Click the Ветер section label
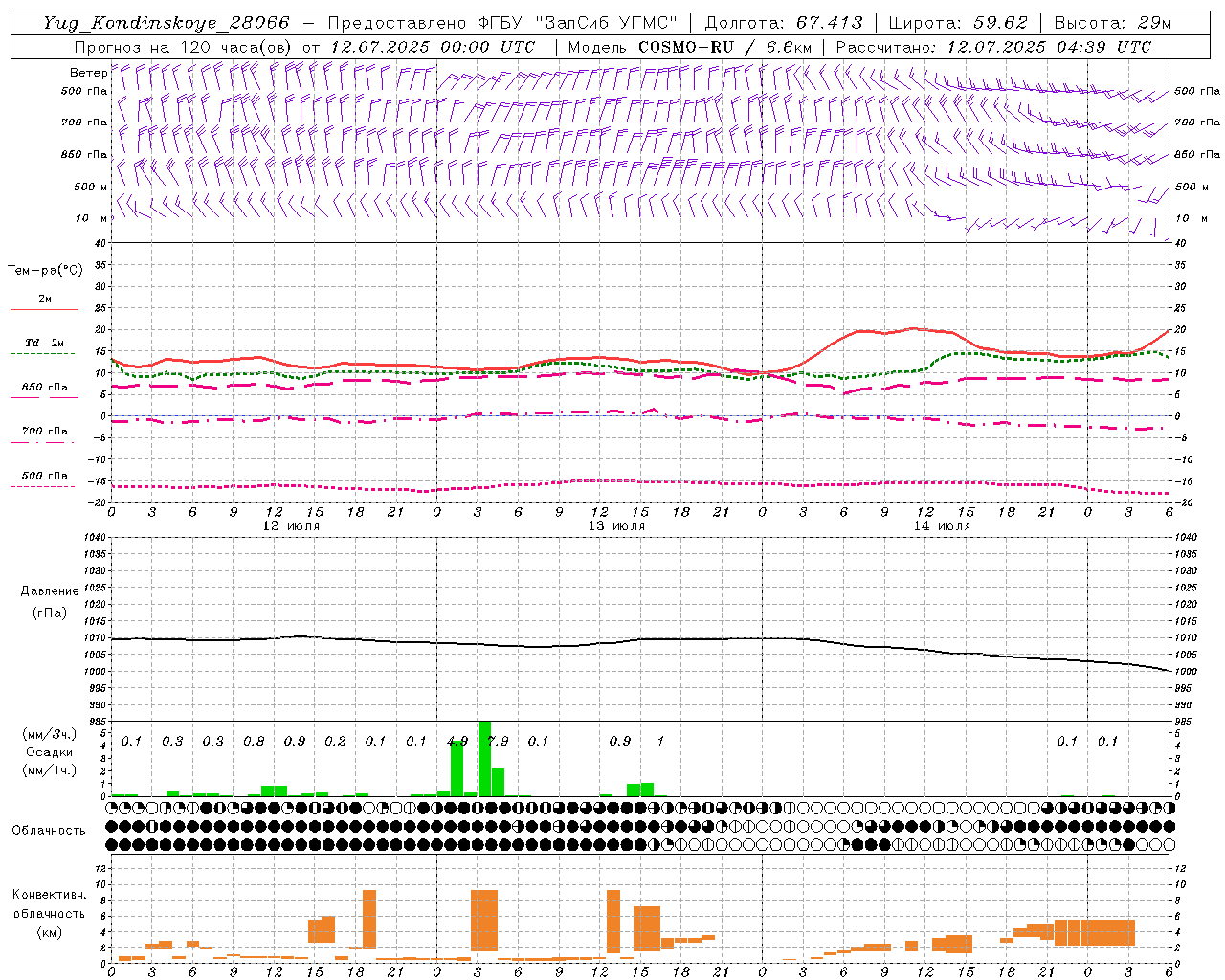This screenshot has height=980, width=1225. pos(88,73)
